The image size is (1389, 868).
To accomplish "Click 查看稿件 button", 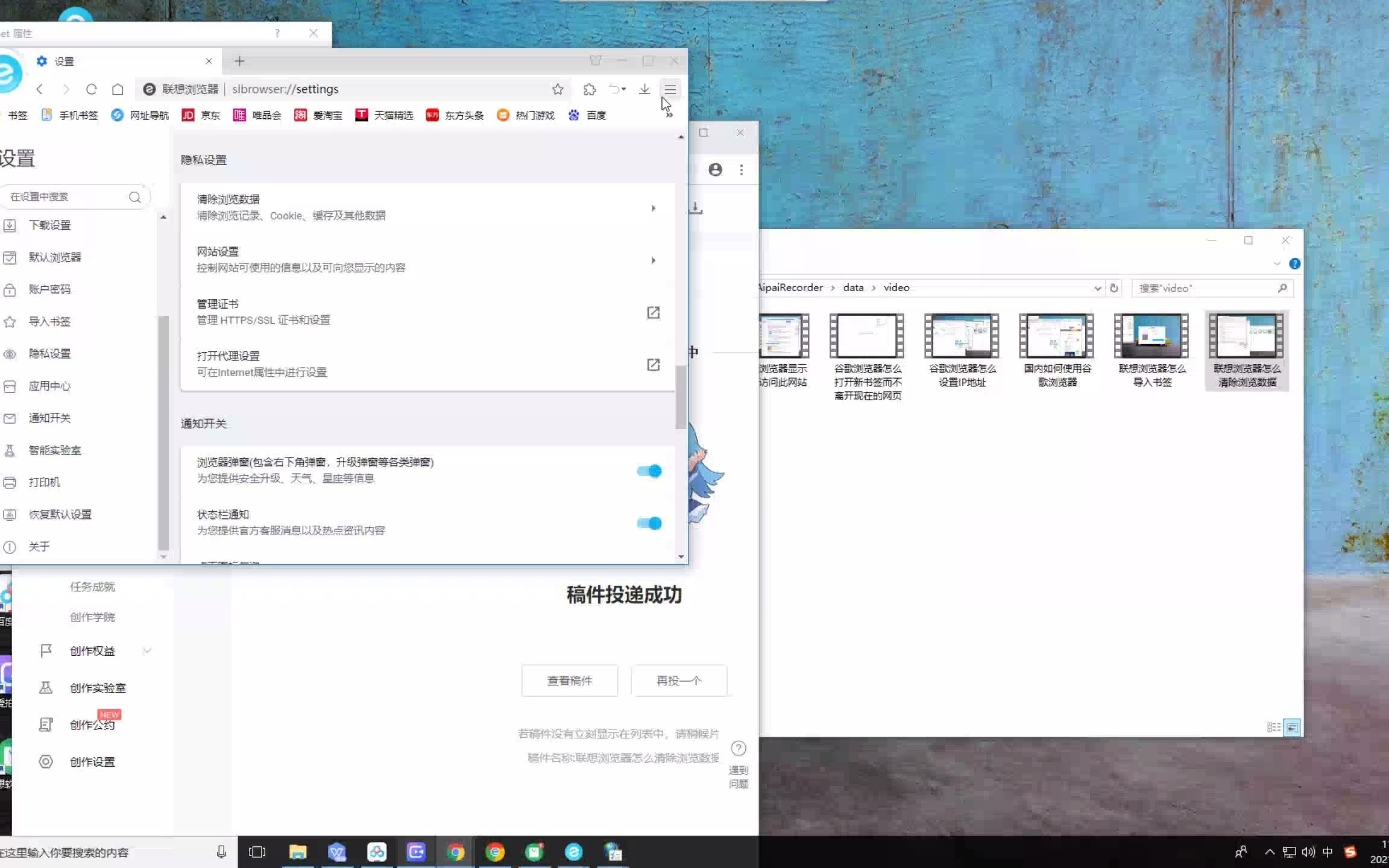I will click(570, 681).
